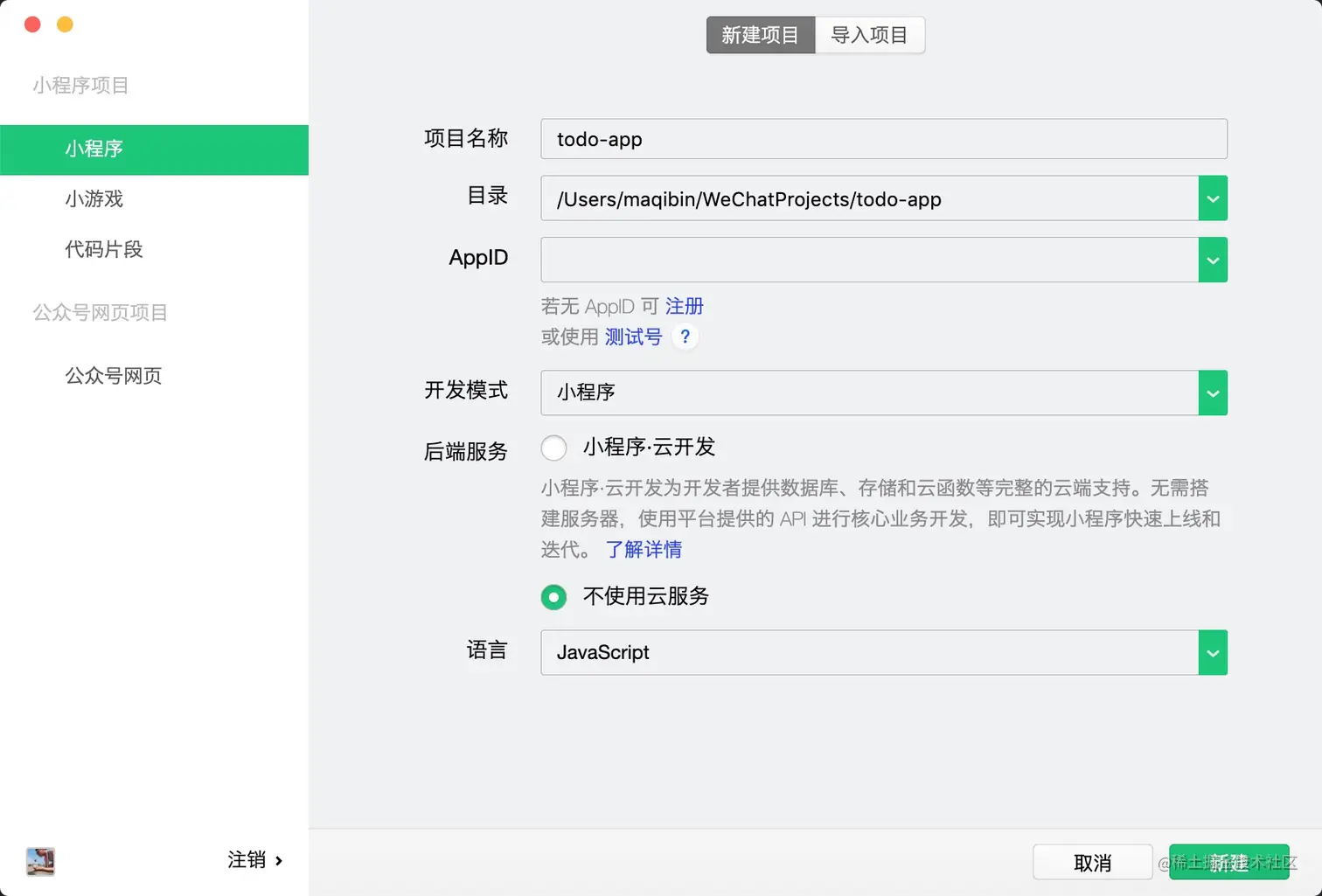Click the 注册 link to register AppID
Image resolution: width=1322 pixels, height=896 pixels.
tap(685, 306)
